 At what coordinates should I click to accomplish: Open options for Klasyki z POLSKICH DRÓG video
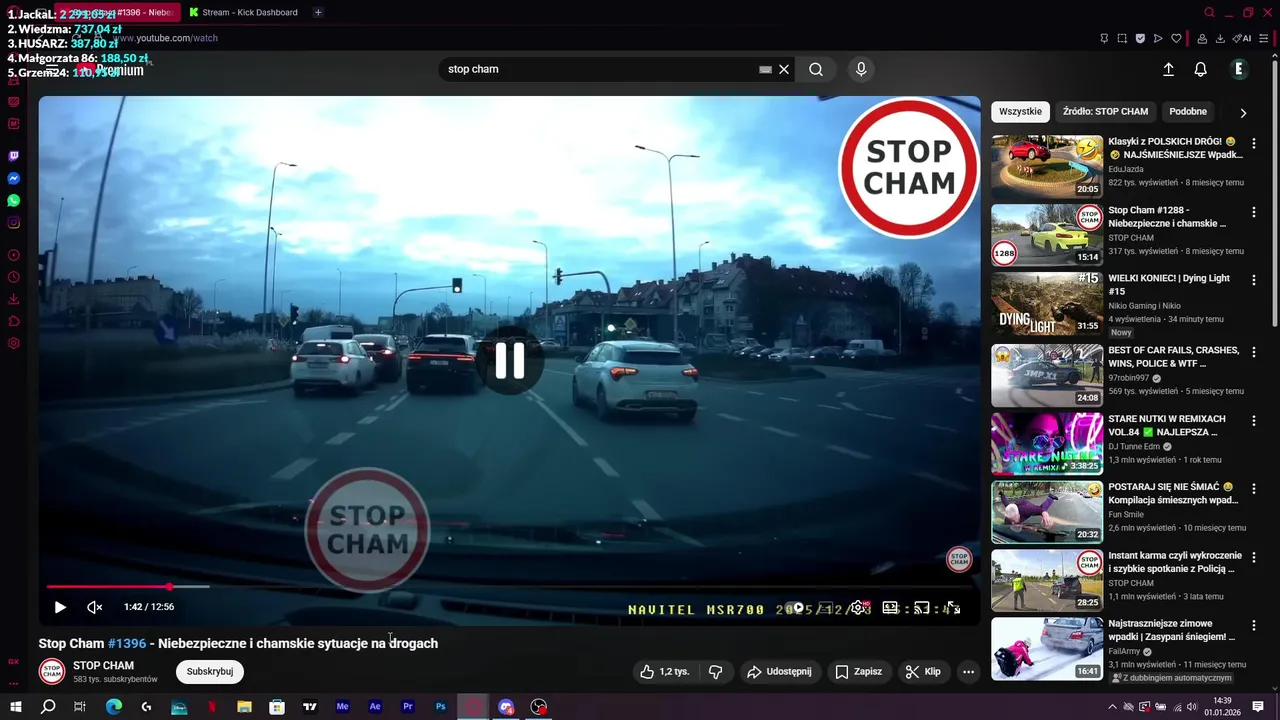click(x=1253, y=143)
